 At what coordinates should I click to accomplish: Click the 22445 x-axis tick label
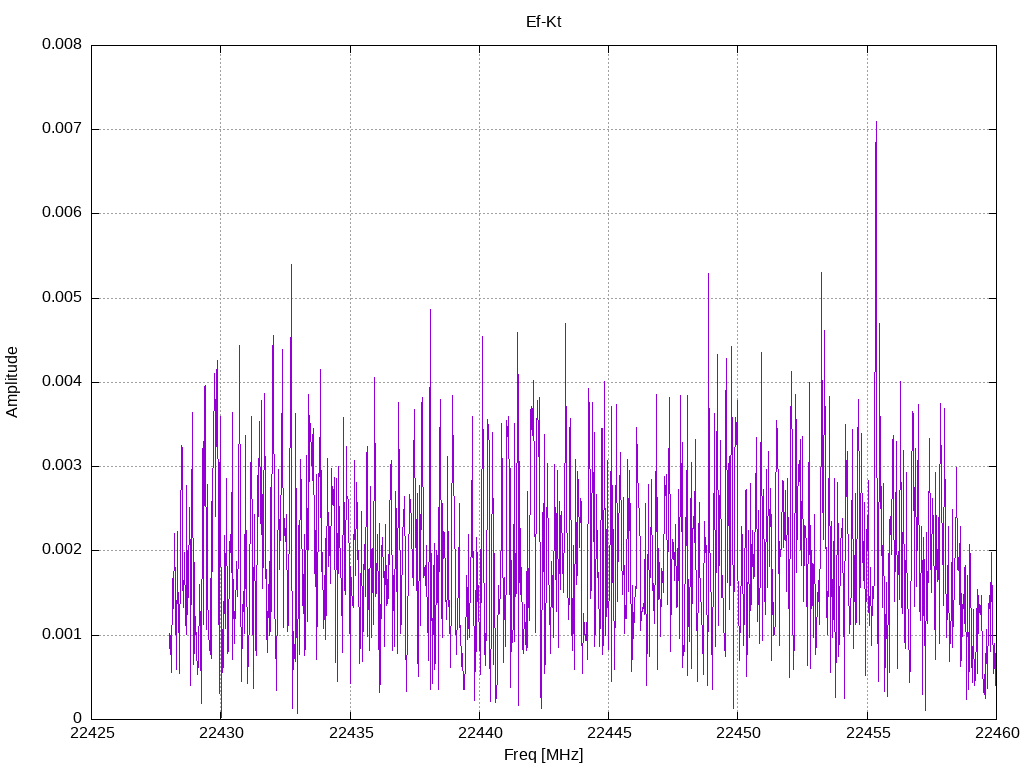click(x=609, y=733)
